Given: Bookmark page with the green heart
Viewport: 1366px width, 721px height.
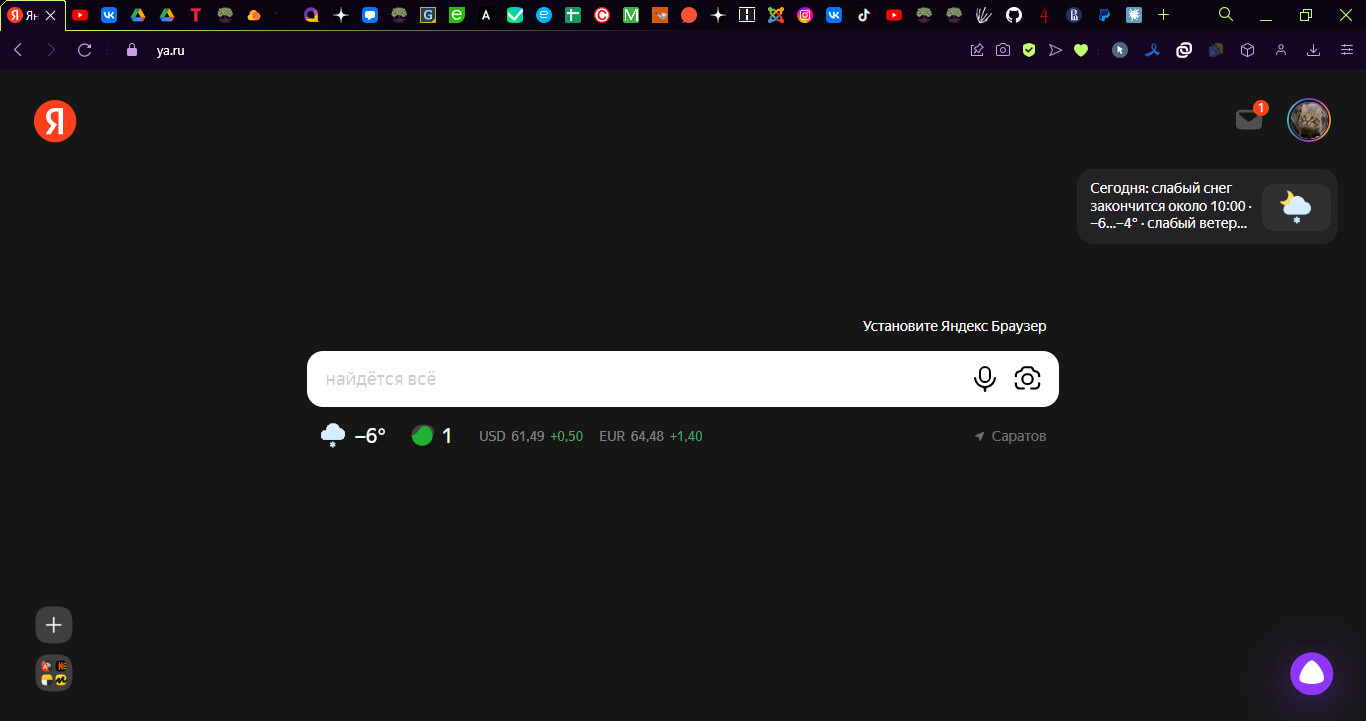Looking at the screenshot, I should pyautogui.click(x=1081, y=50).
